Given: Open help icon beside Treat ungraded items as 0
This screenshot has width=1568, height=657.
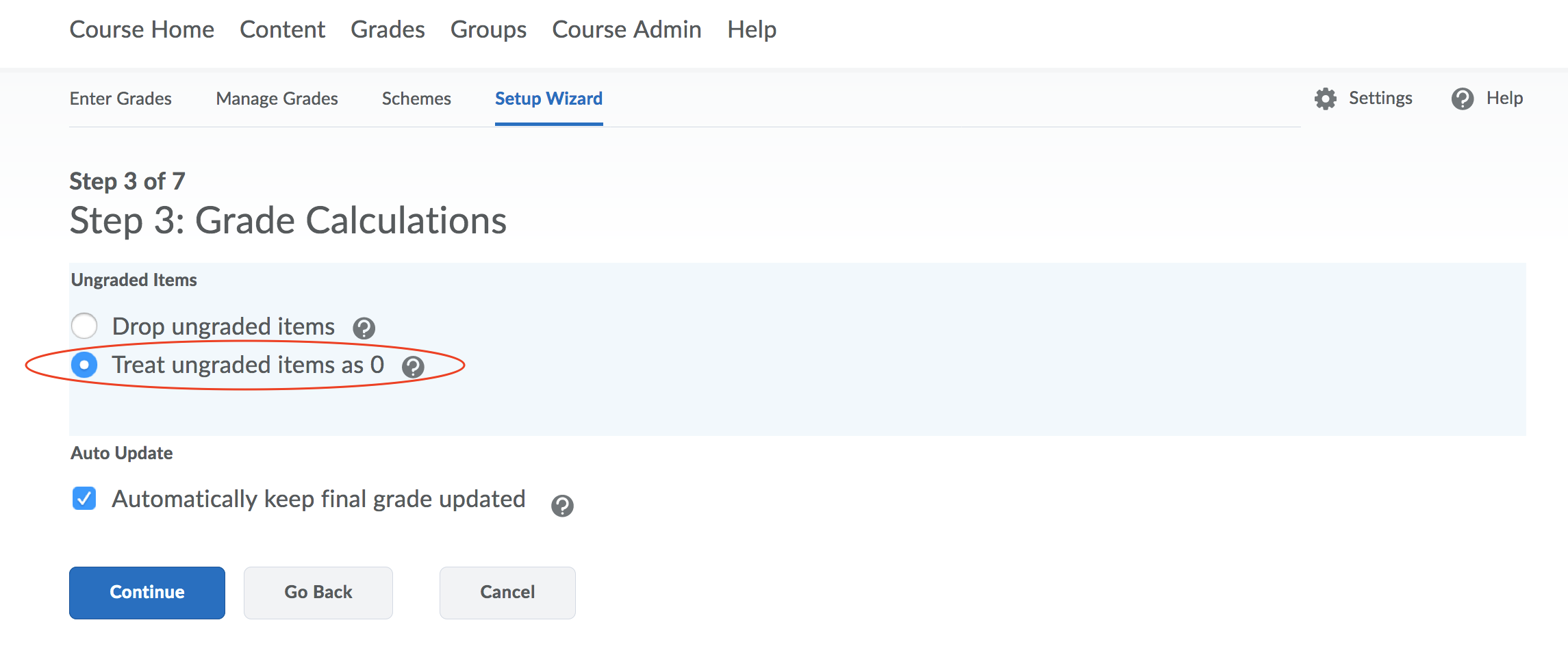Looking at the screenshot, I should click(x=413, y=368).
